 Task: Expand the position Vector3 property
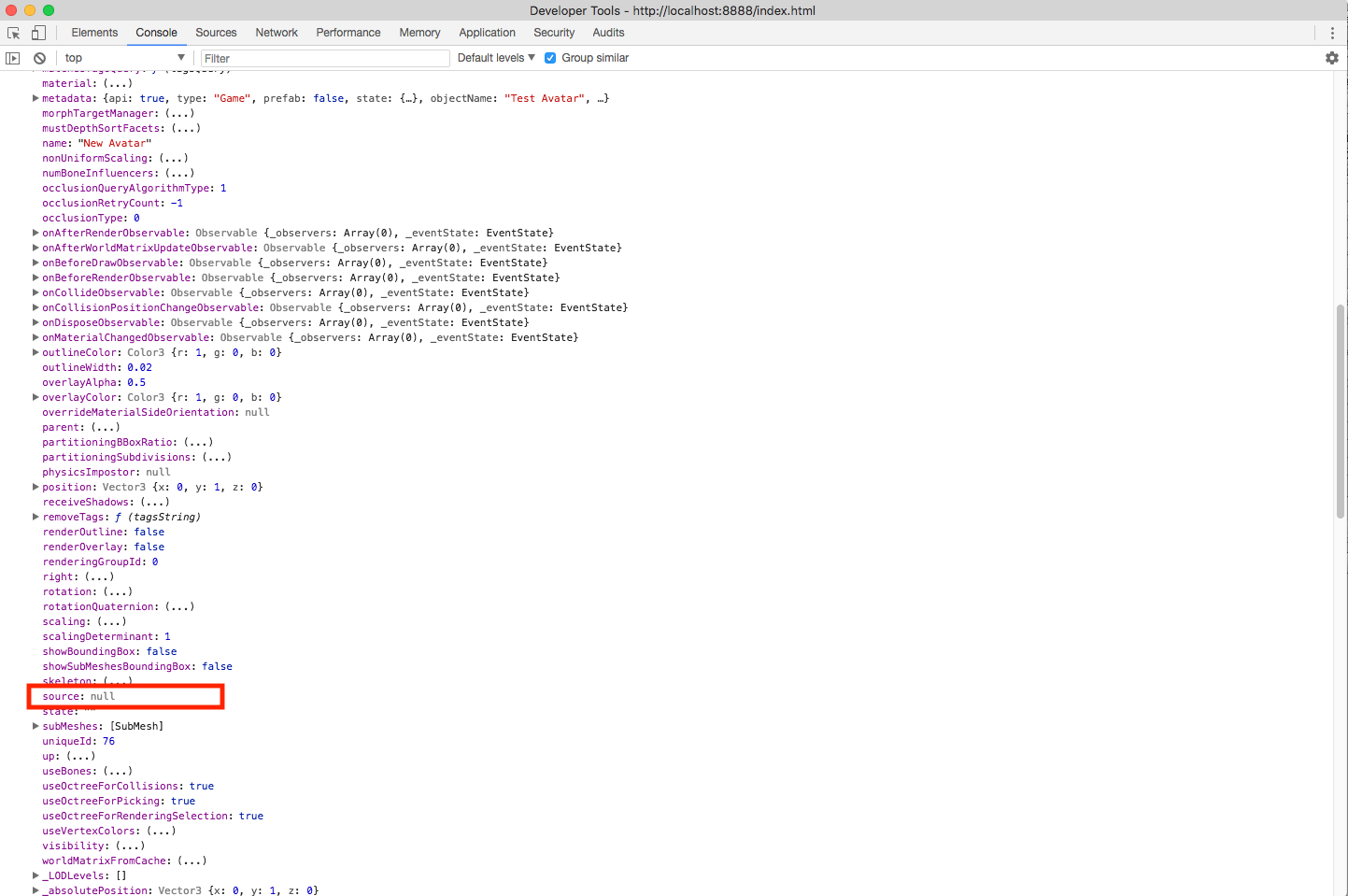click(35, 487)
